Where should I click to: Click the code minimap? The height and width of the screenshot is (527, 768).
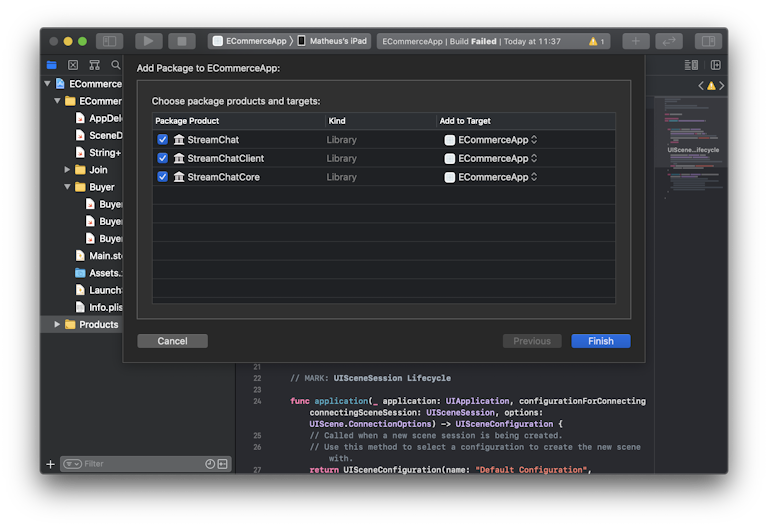[691, 147]
